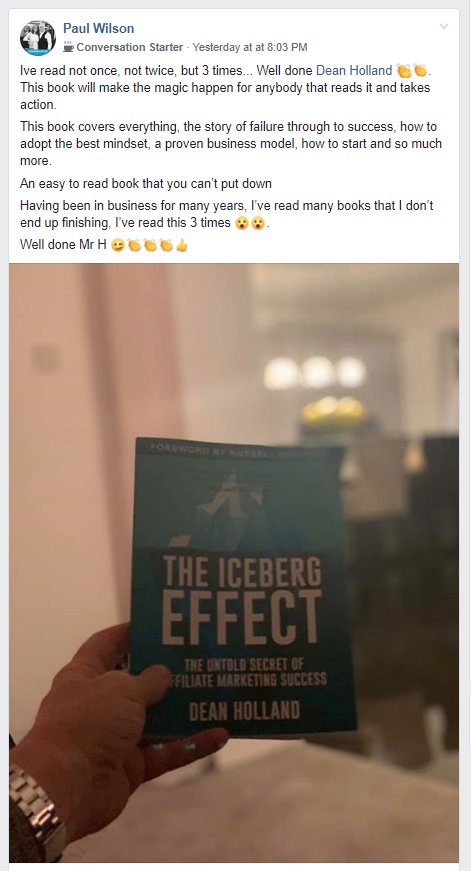
Task: Expand the post options chevron
Action: 443,26
